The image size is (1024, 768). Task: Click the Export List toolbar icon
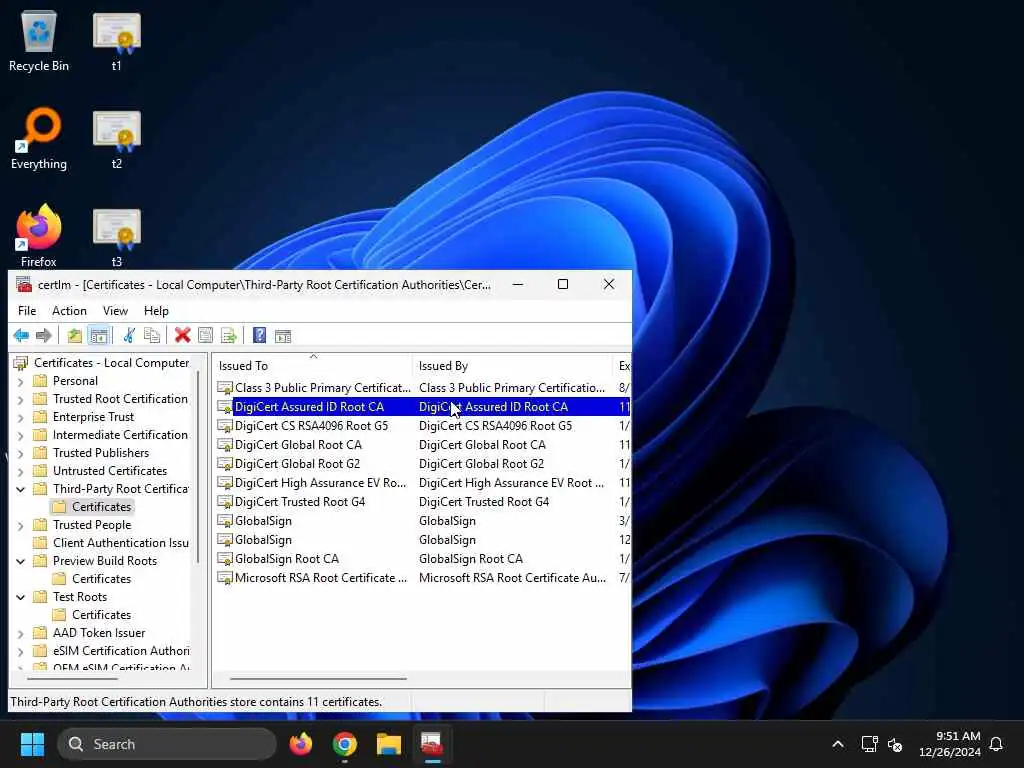coord(229,336)
